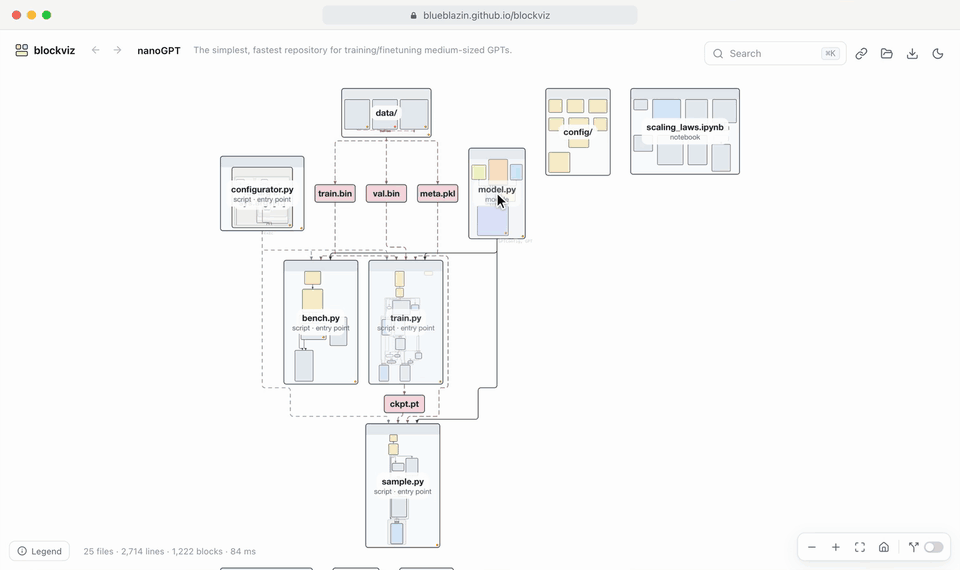Screen dimensions: 960x570
Task: Click the repository description text
Action: click(x=353, y=50)
